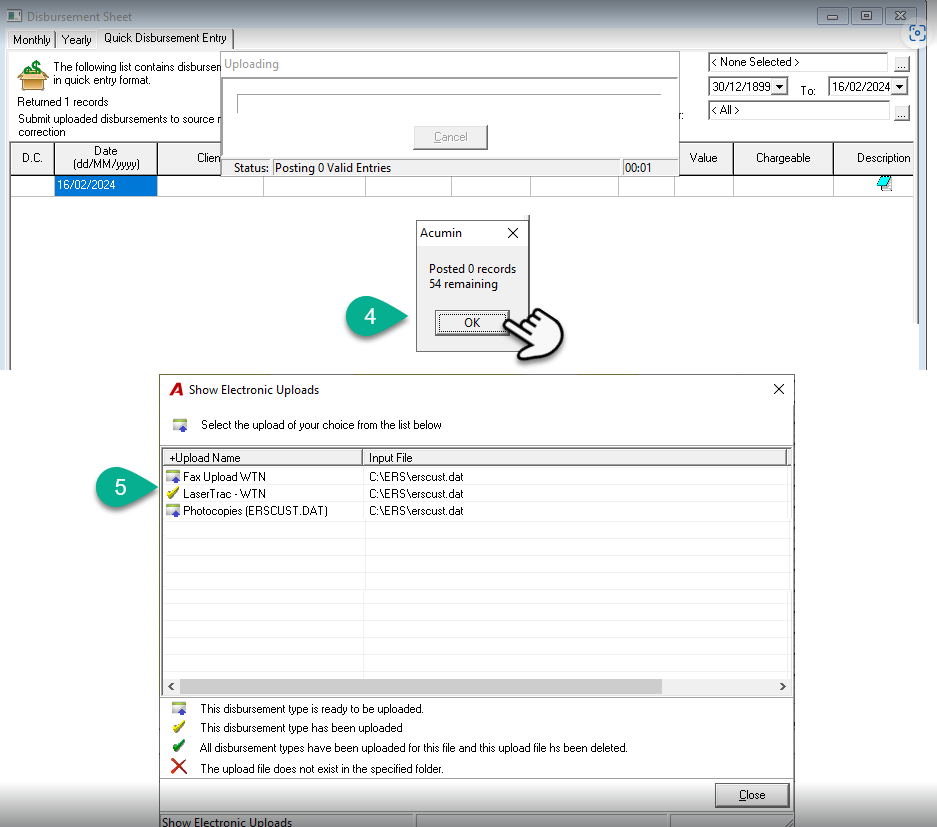Screen dimensions: 937x827
Task: Click the Uploading progress bar
Action: pyautogui.click(x=449, y=103)
